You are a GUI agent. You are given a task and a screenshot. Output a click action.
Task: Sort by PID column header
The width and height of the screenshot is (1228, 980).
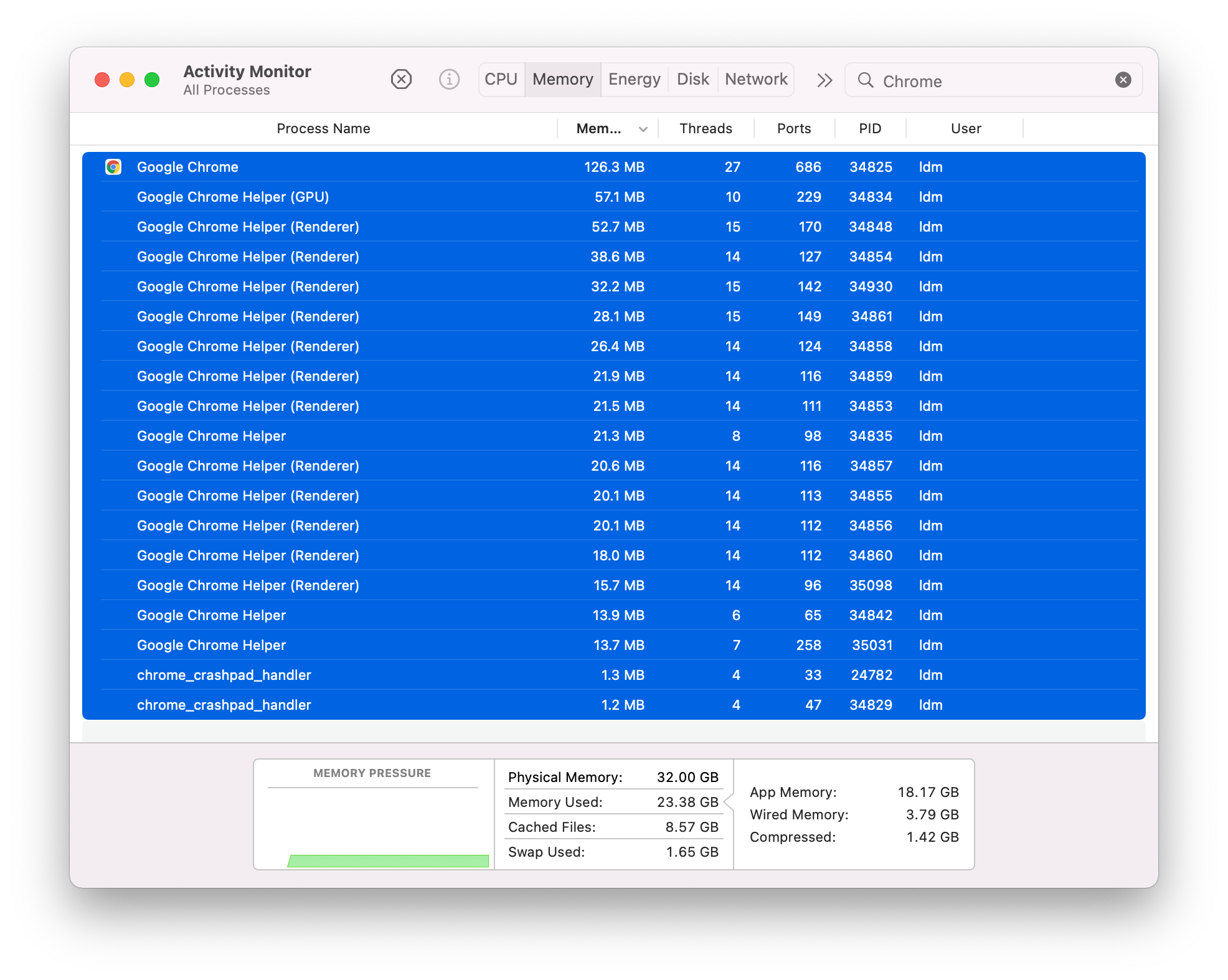pyautogui.click(x=870, y=129)
